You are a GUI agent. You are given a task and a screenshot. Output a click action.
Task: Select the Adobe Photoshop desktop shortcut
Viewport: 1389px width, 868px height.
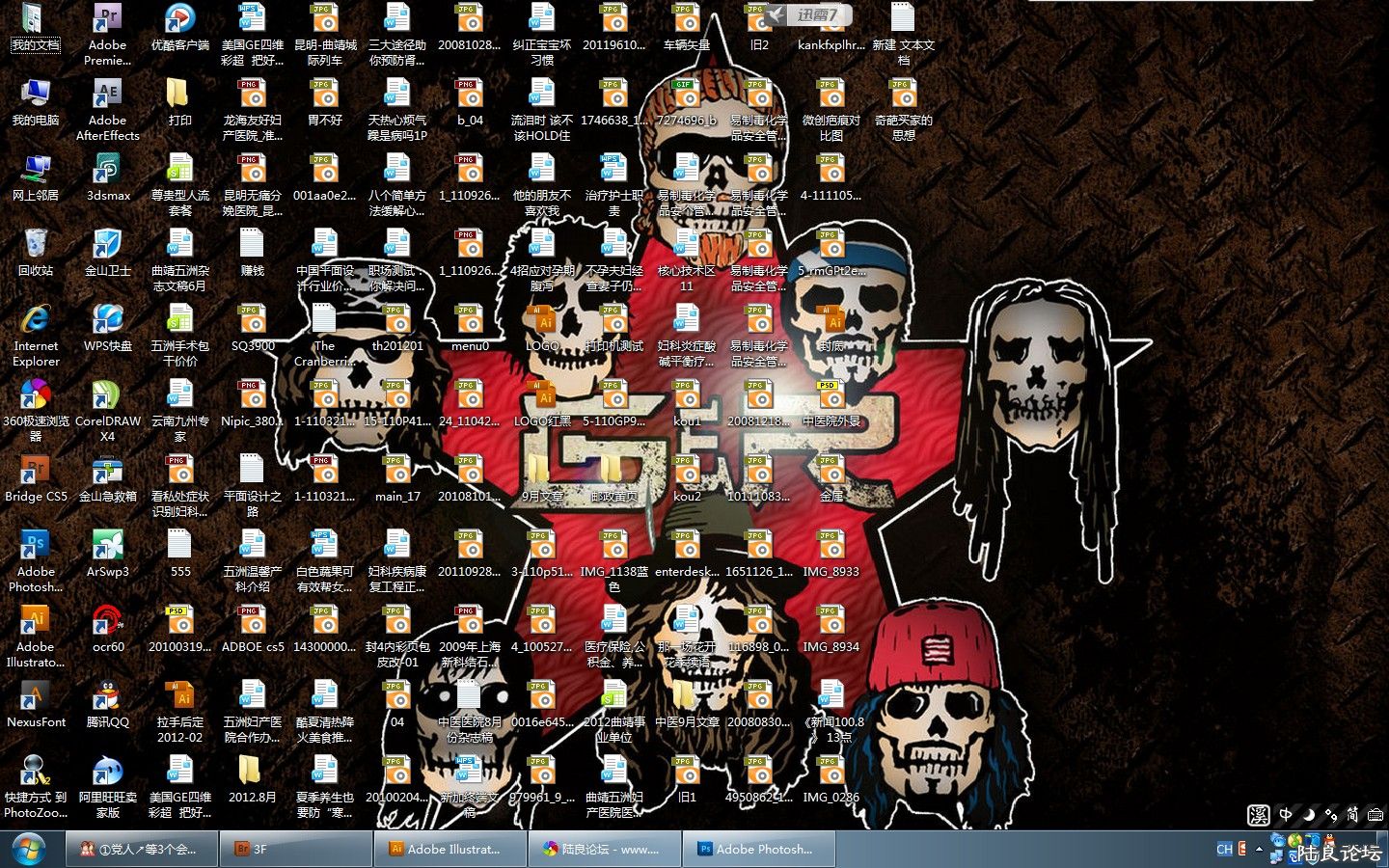[x=36, y=546]
